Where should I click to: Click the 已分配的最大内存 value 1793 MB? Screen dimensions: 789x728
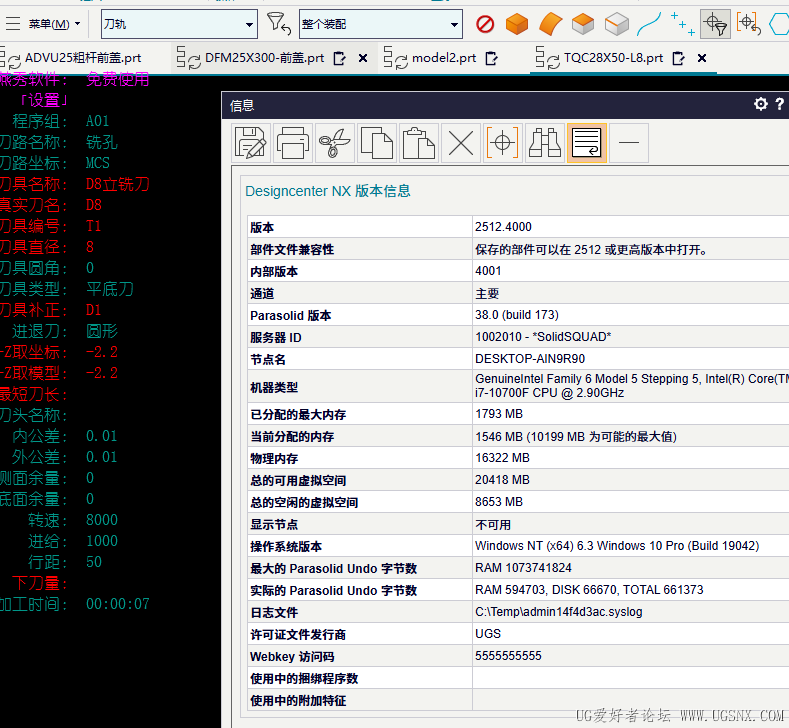tap(499, 414)
